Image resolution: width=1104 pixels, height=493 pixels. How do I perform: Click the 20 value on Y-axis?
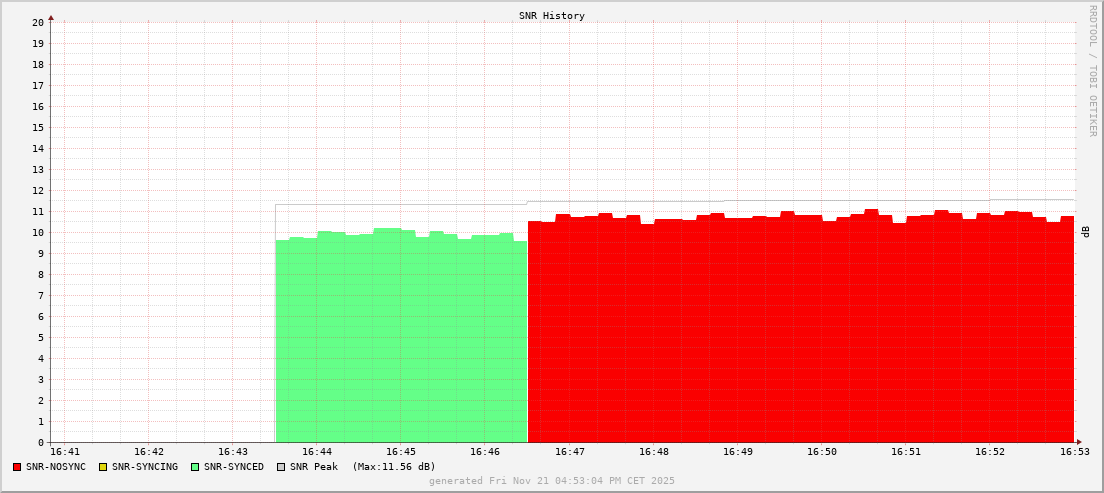[x=38, y=22]
